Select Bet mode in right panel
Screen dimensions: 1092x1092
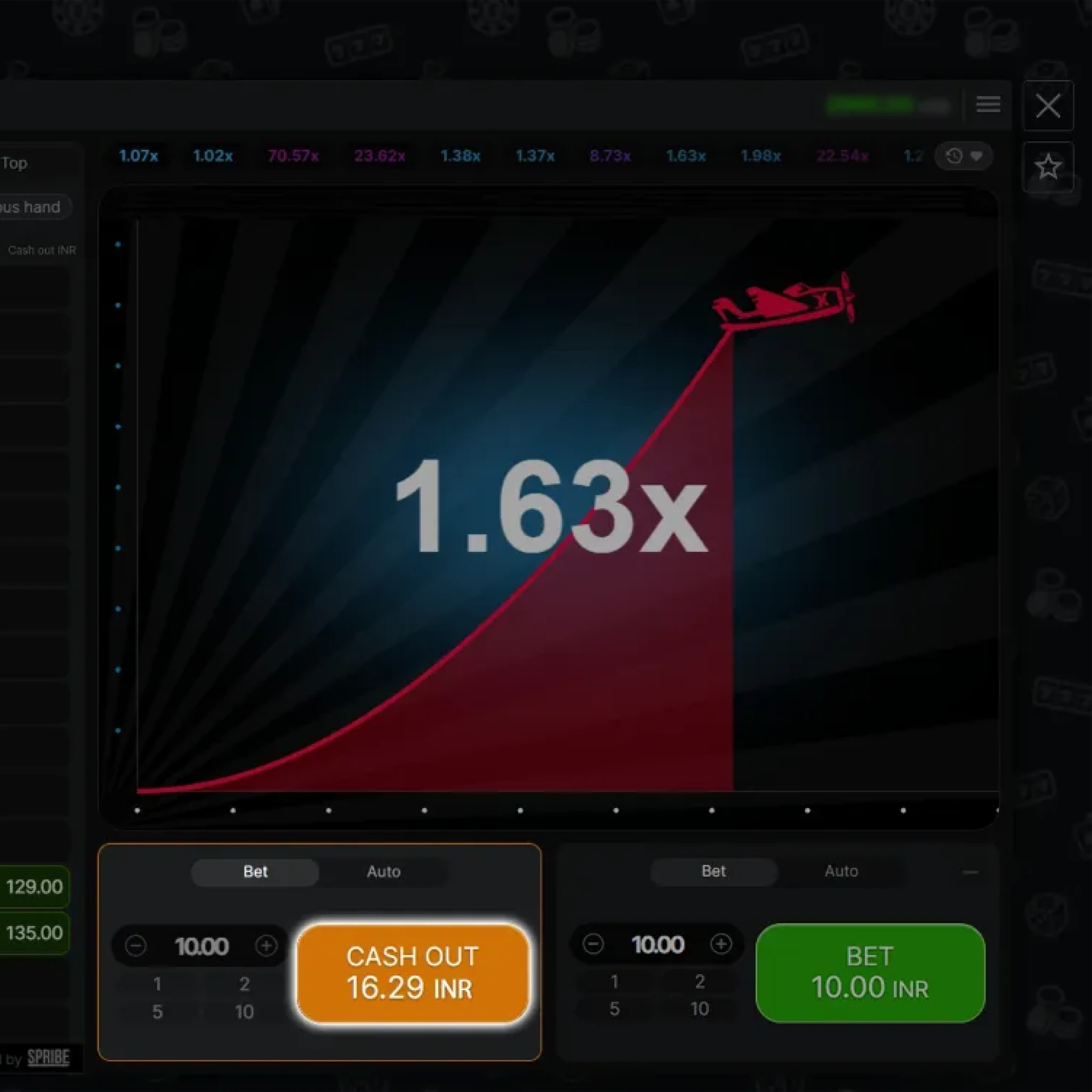point(713,871)
